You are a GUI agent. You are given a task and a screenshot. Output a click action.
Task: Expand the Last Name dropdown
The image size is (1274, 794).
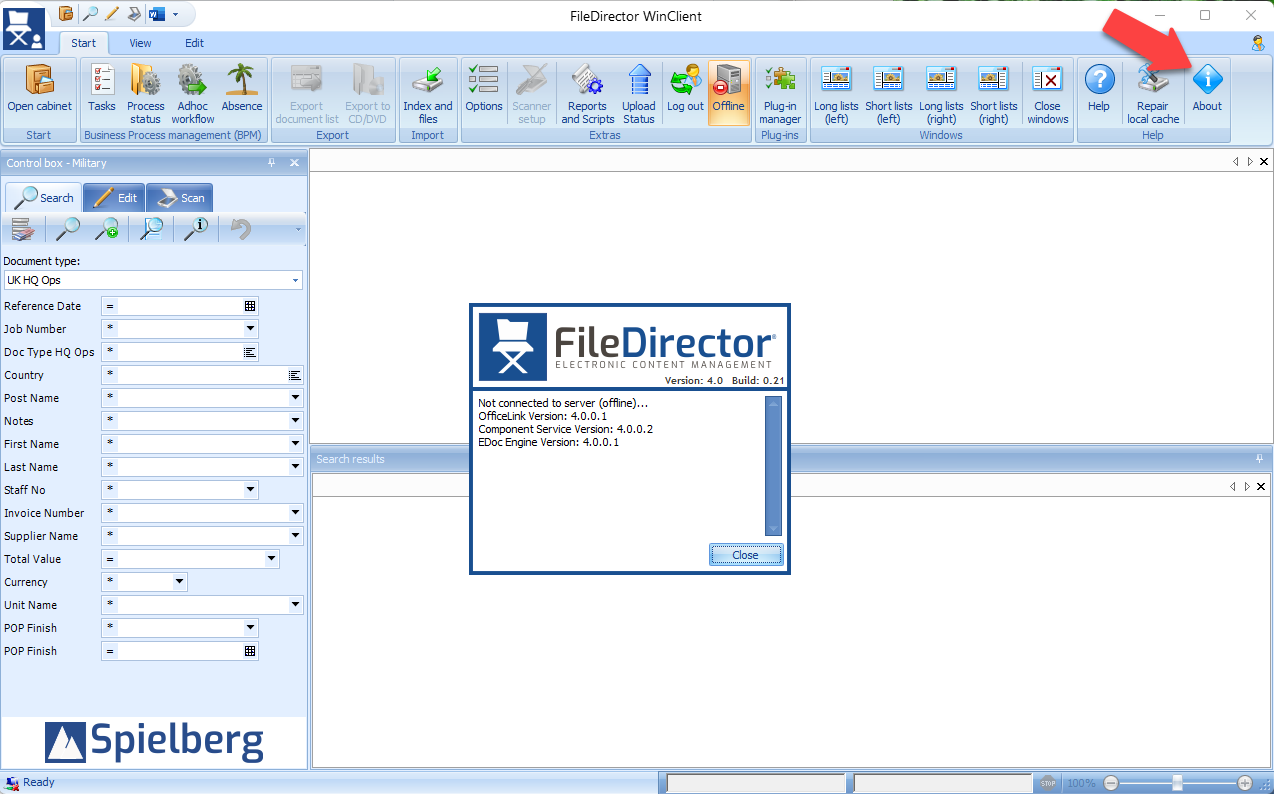point(295,467)
